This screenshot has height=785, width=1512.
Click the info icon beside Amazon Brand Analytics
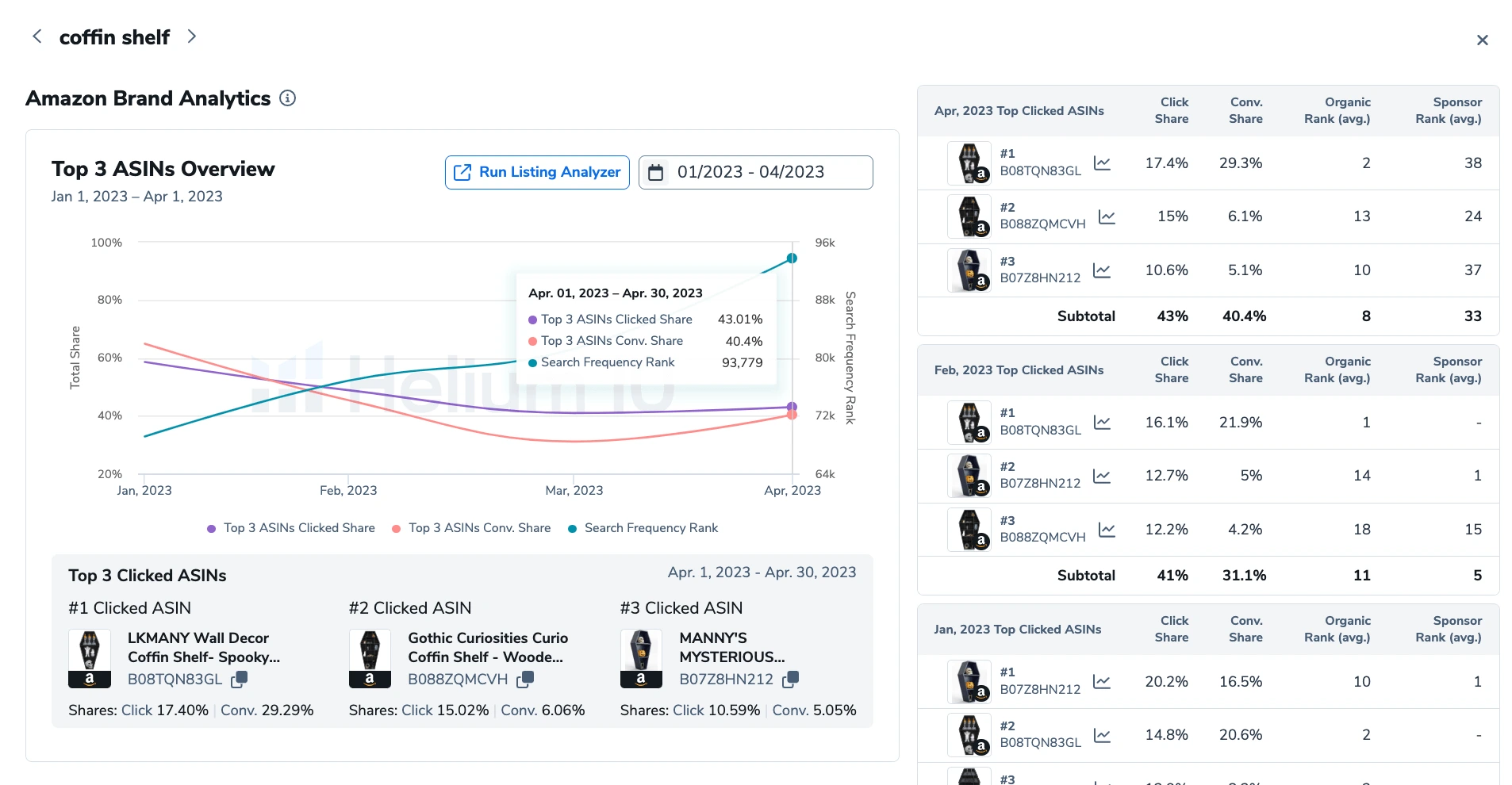point(288,98)
